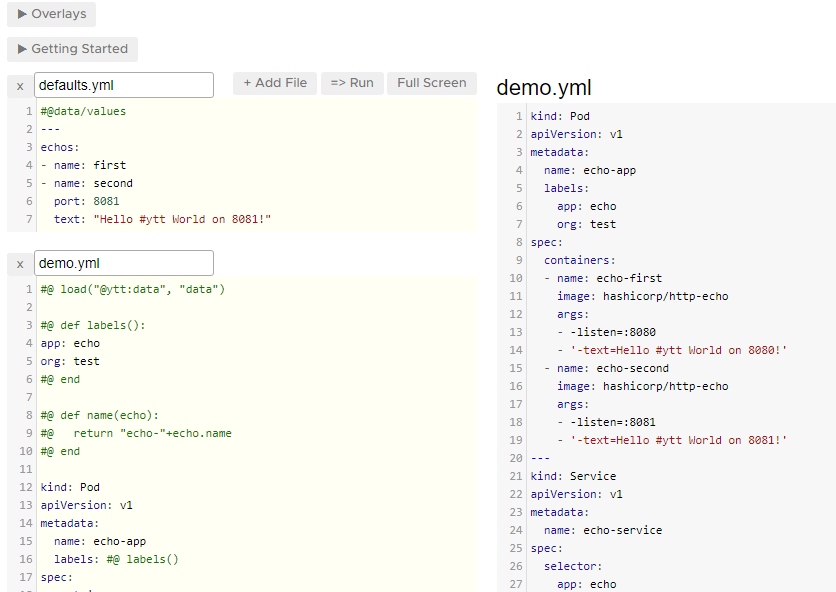836x592 pixels.
Task: Click the '#@ def name(echo):' line
Action: 100,415
